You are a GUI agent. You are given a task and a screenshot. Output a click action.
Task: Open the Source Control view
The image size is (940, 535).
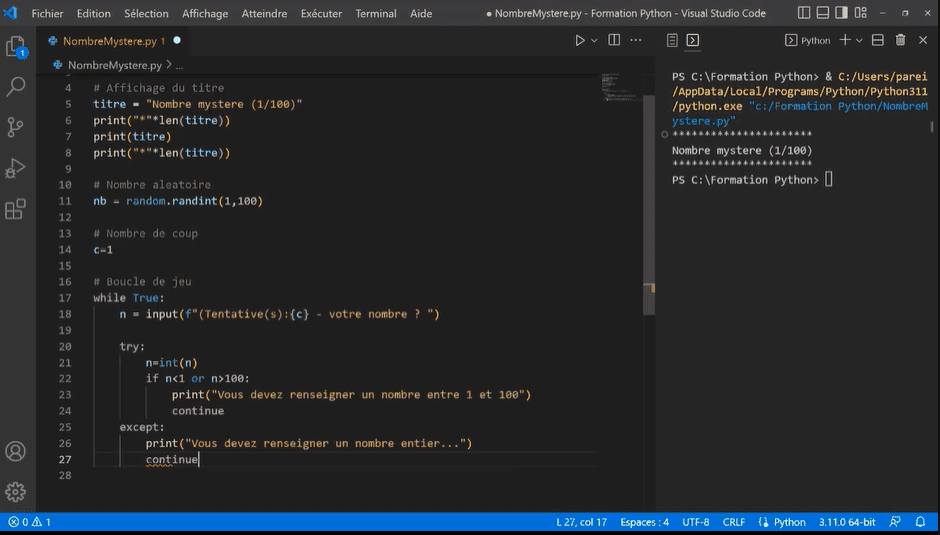pos(16,127)
